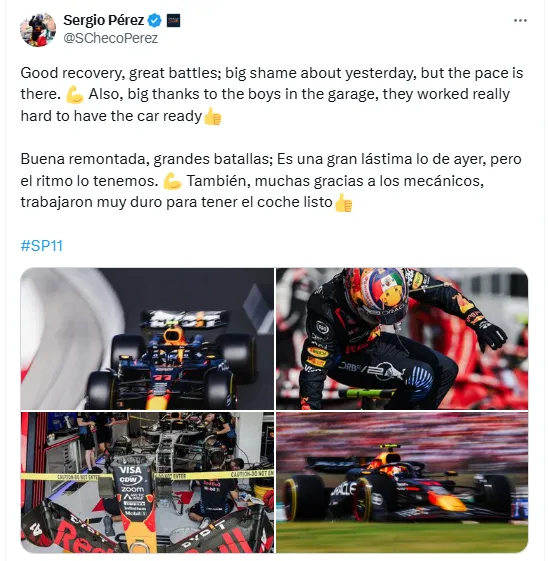Open the three-dot more options menu
548x561 pixels.
(x=520, y=21)
